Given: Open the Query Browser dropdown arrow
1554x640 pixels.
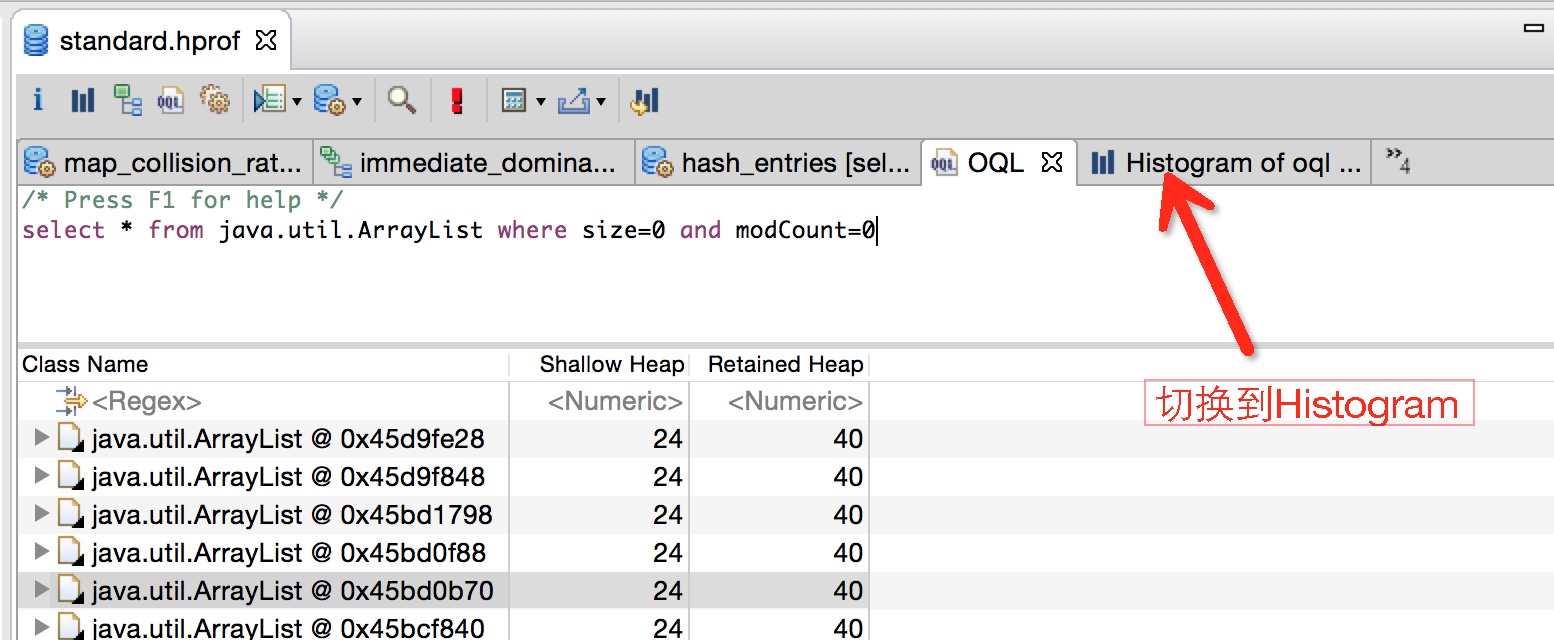Looking at the screenshot, I should [x=357, y=102].
